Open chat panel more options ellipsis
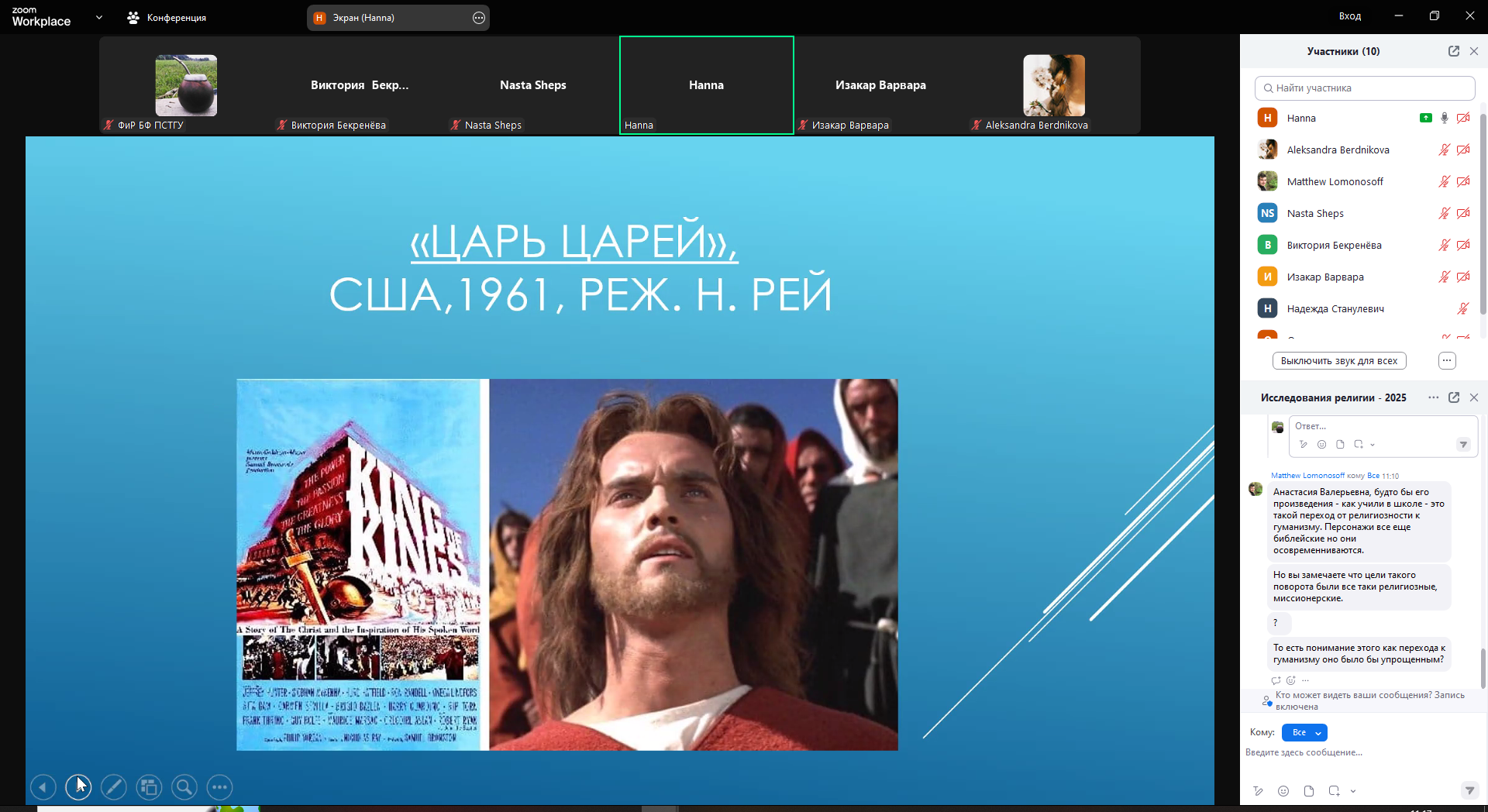The image size is (1488, 812). coord(1434,397)
